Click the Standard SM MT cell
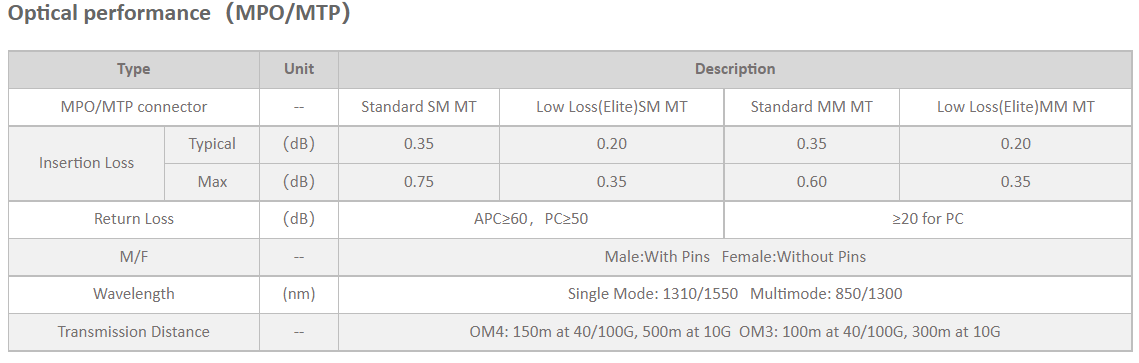 pyautogui.click(x=418, y=107)
